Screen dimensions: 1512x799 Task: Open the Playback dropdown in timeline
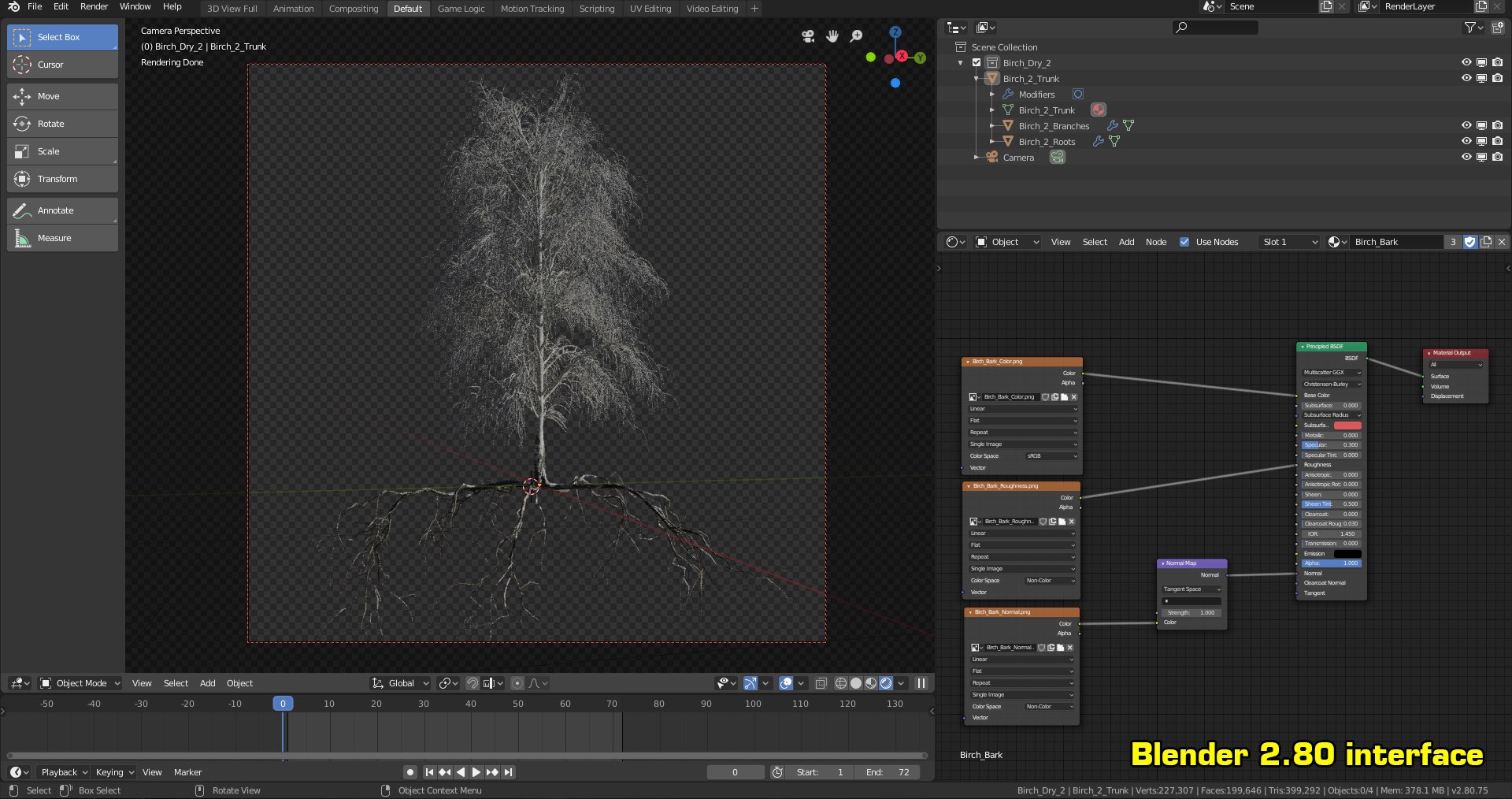point(64,772)
